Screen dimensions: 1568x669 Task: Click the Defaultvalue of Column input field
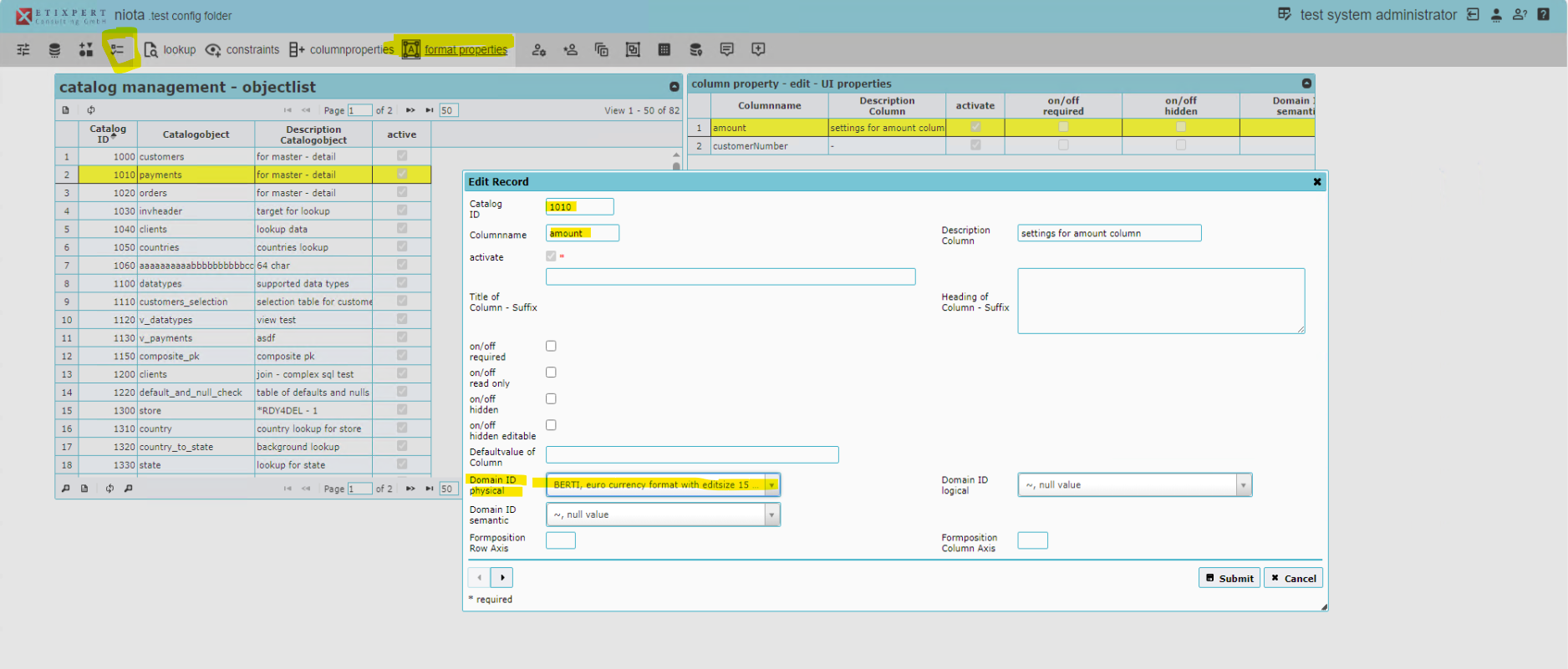pos(691,454)
